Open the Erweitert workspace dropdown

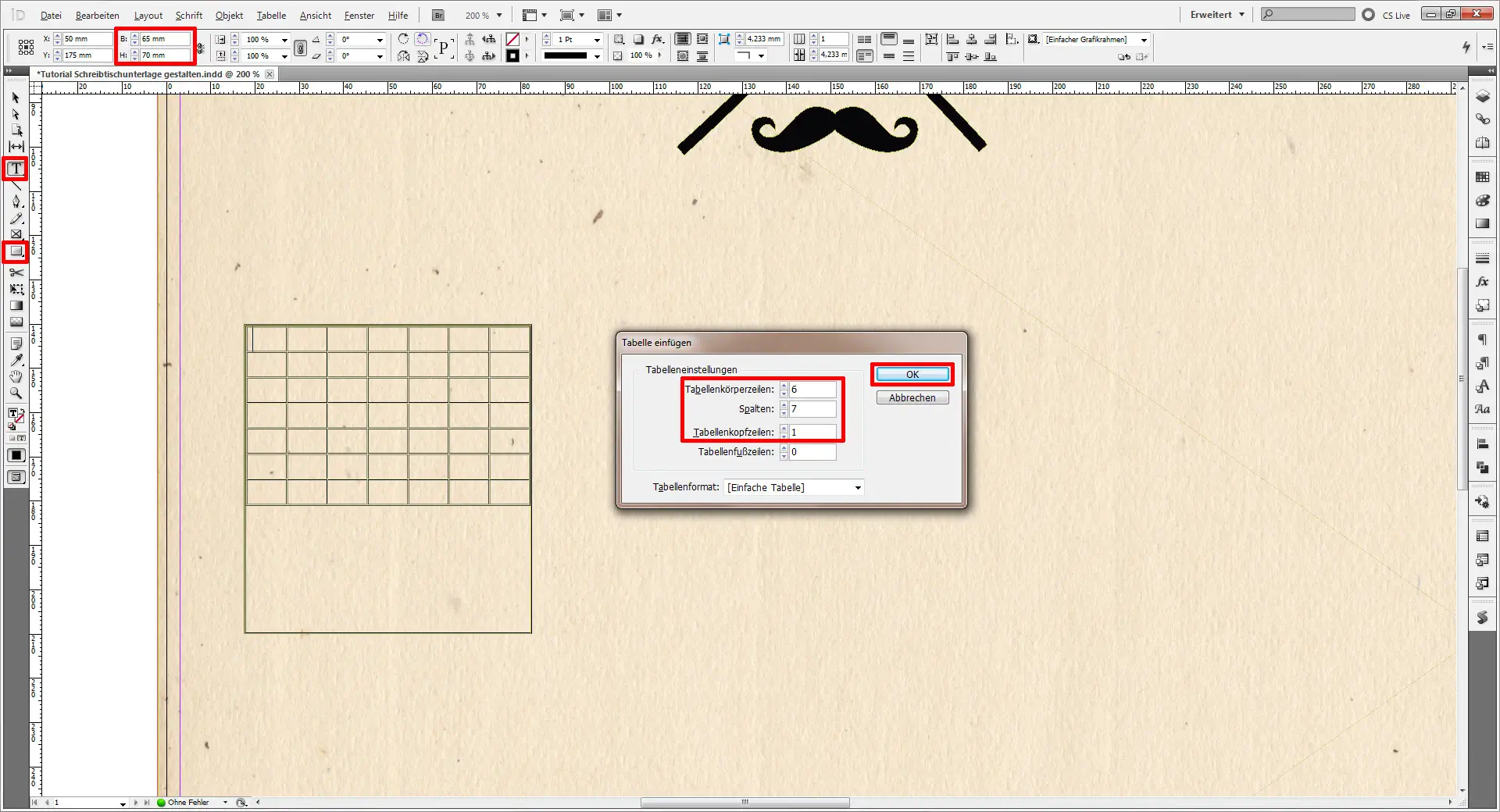pyautogui.click(x=1216, y=15)
